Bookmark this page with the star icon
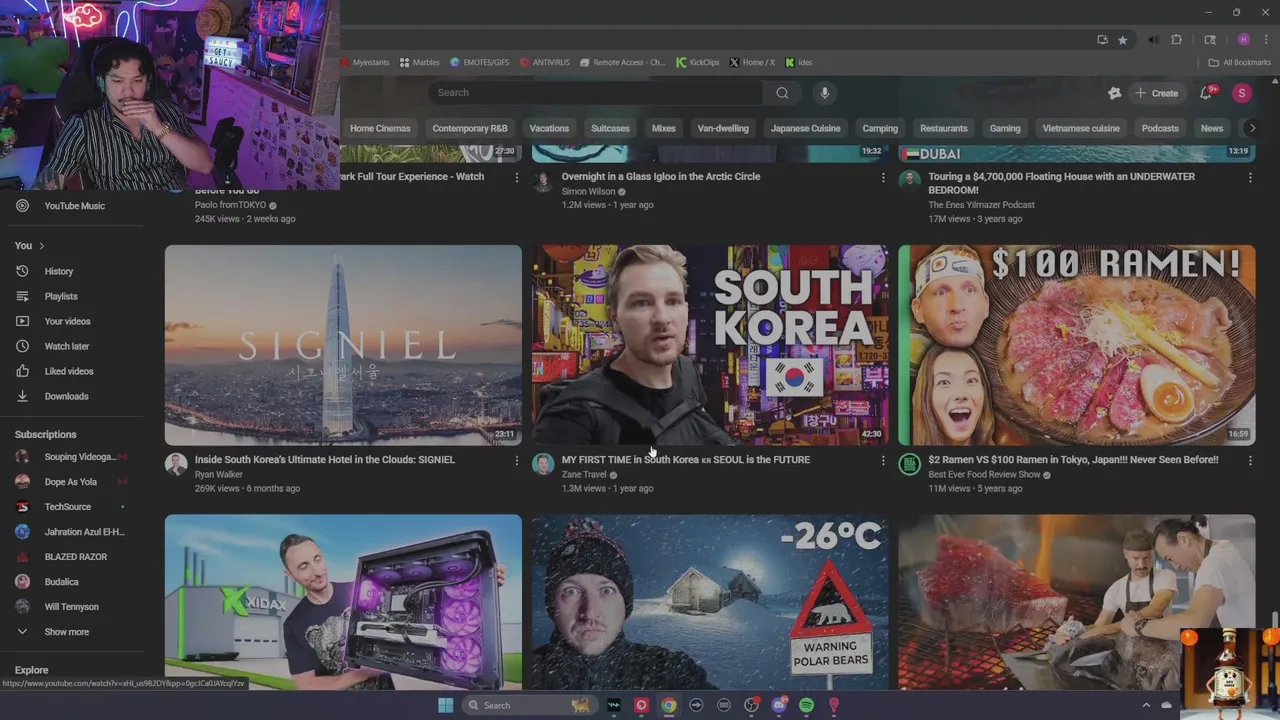This screenshot has height=720, width=1280. click(x=1123, y=40)
